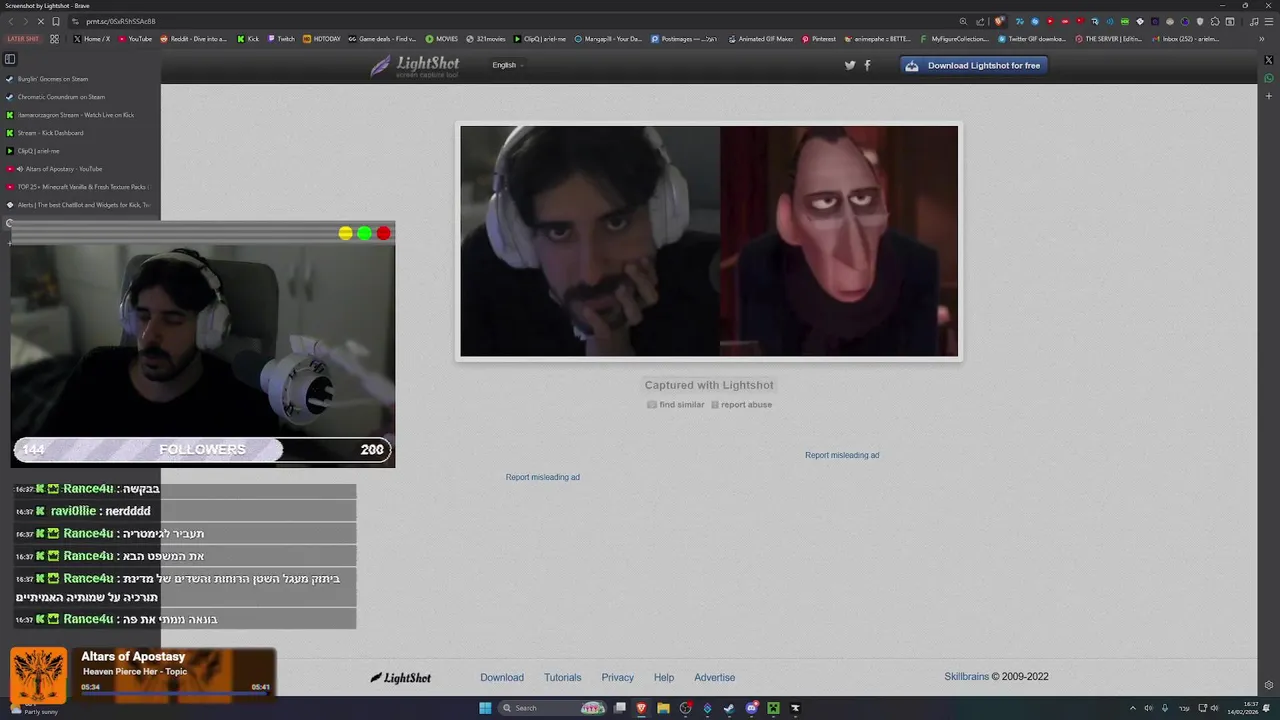Click the LightShot header logo
The width and height of the screenshot is (1280, 720).
415,66
